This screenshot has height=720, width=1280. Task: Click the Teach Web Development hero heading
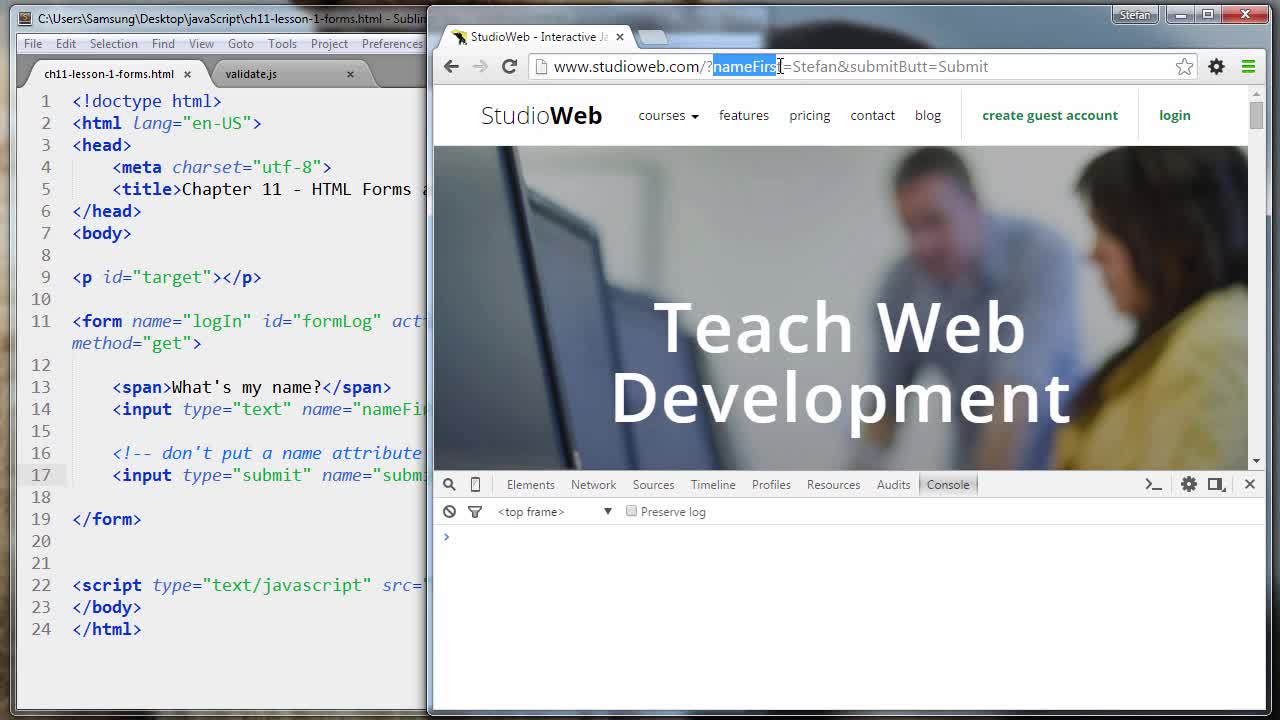coord(840,362)
